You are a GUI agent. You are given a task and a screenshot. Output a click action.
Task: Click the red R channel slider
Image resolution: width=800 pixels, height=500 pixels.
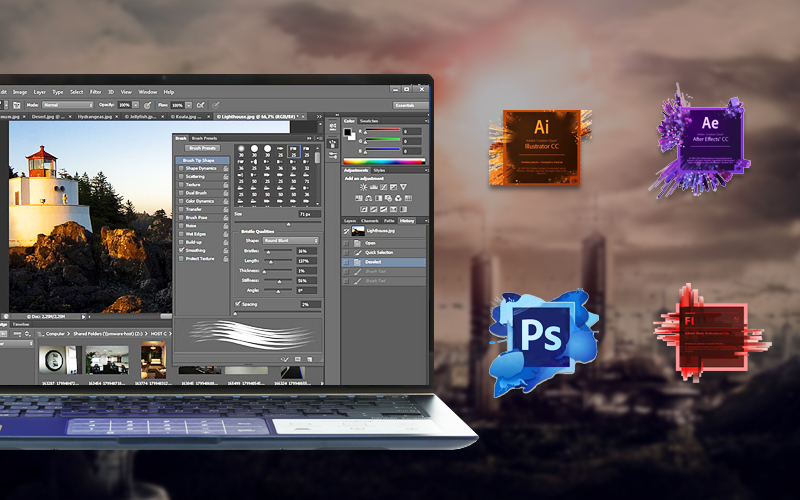click(383, 130)
